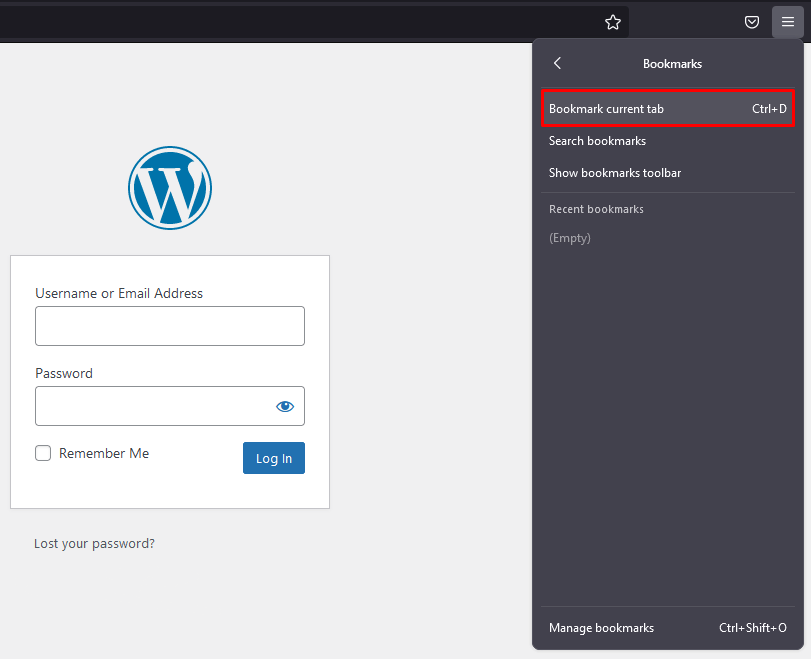The width and height of the screenshot is (811, 659).
Task: Click the Password label above the field
Action: pos(64,373)
